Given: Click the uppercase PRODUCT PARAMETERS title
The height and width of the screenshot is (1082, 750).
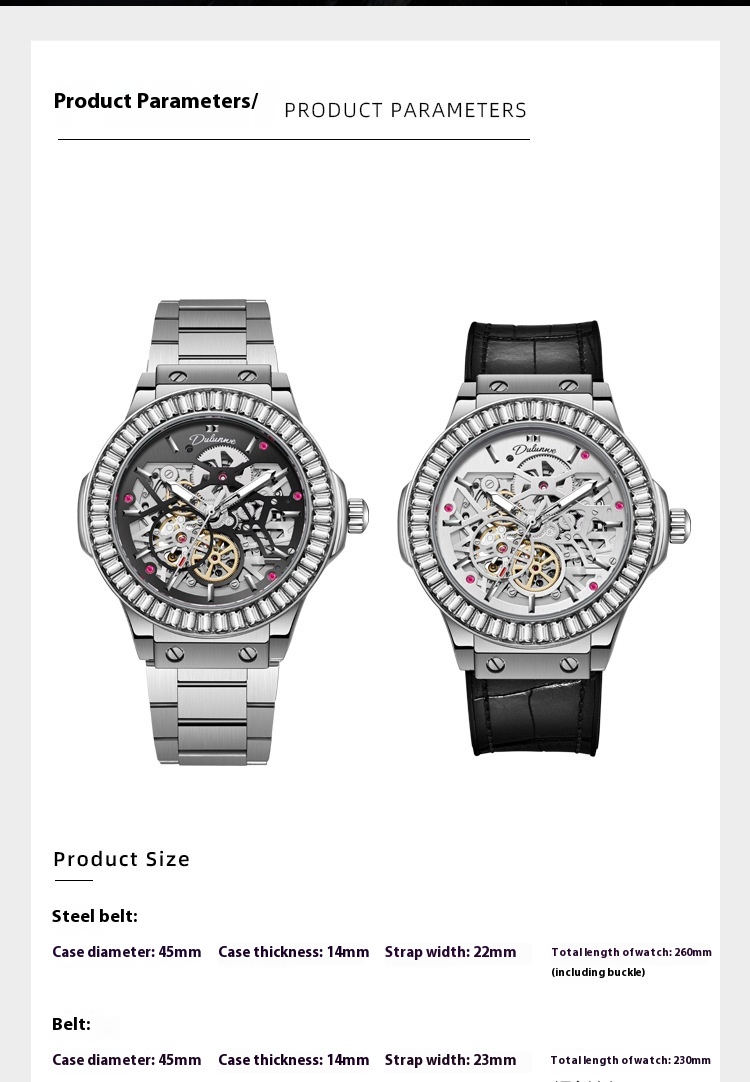Looking at the screenshot, I should (405, 110).
